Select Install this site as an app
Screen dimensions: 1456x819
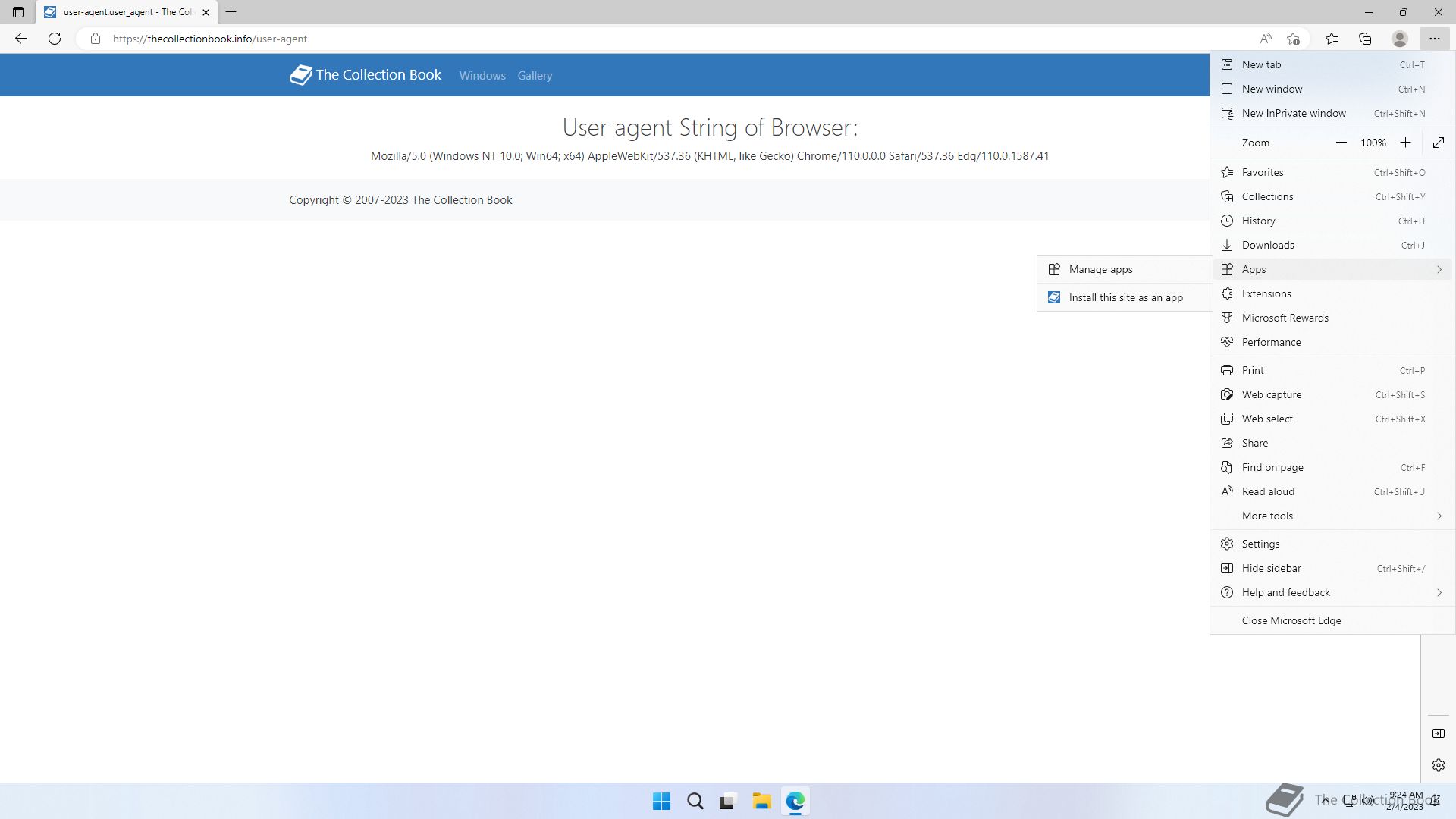(x=1125, y=297)
